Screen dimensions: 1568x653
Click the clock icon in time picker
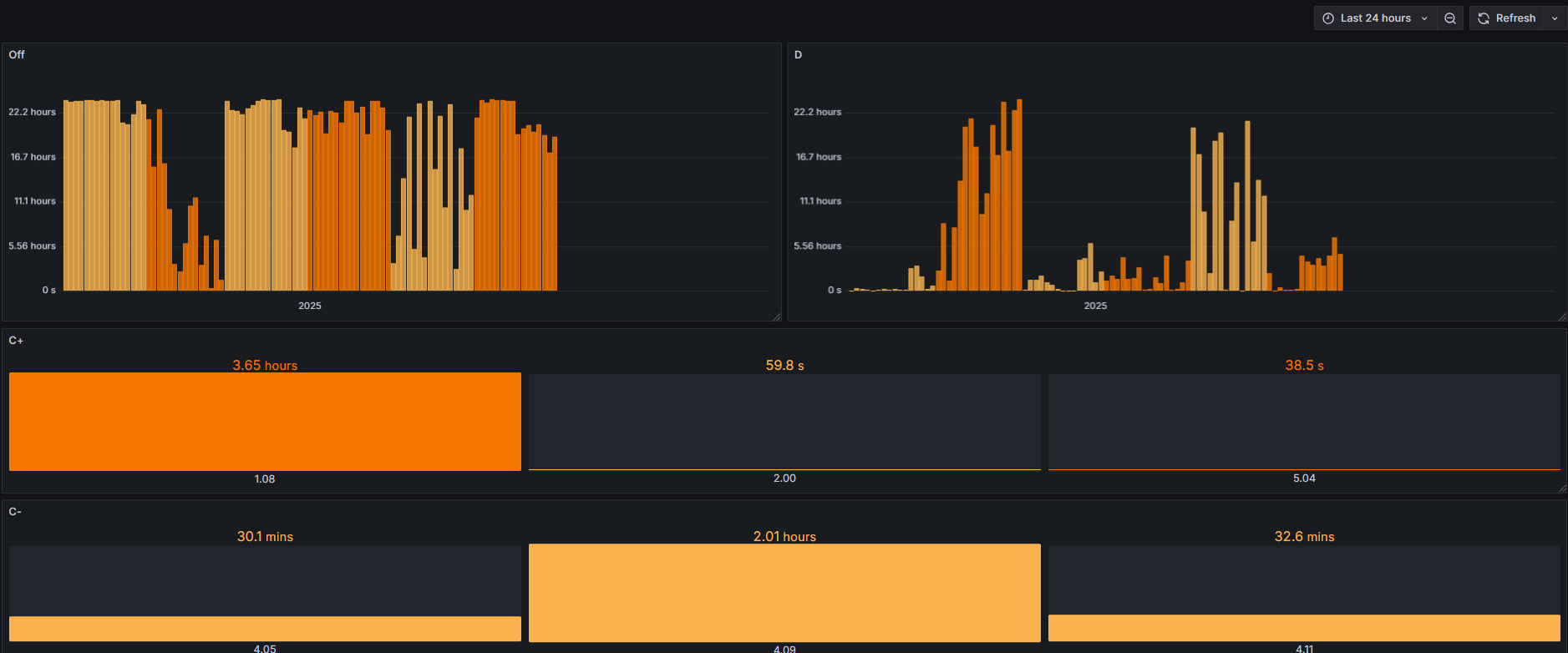pyautogui.click(x=1328, y=18)
